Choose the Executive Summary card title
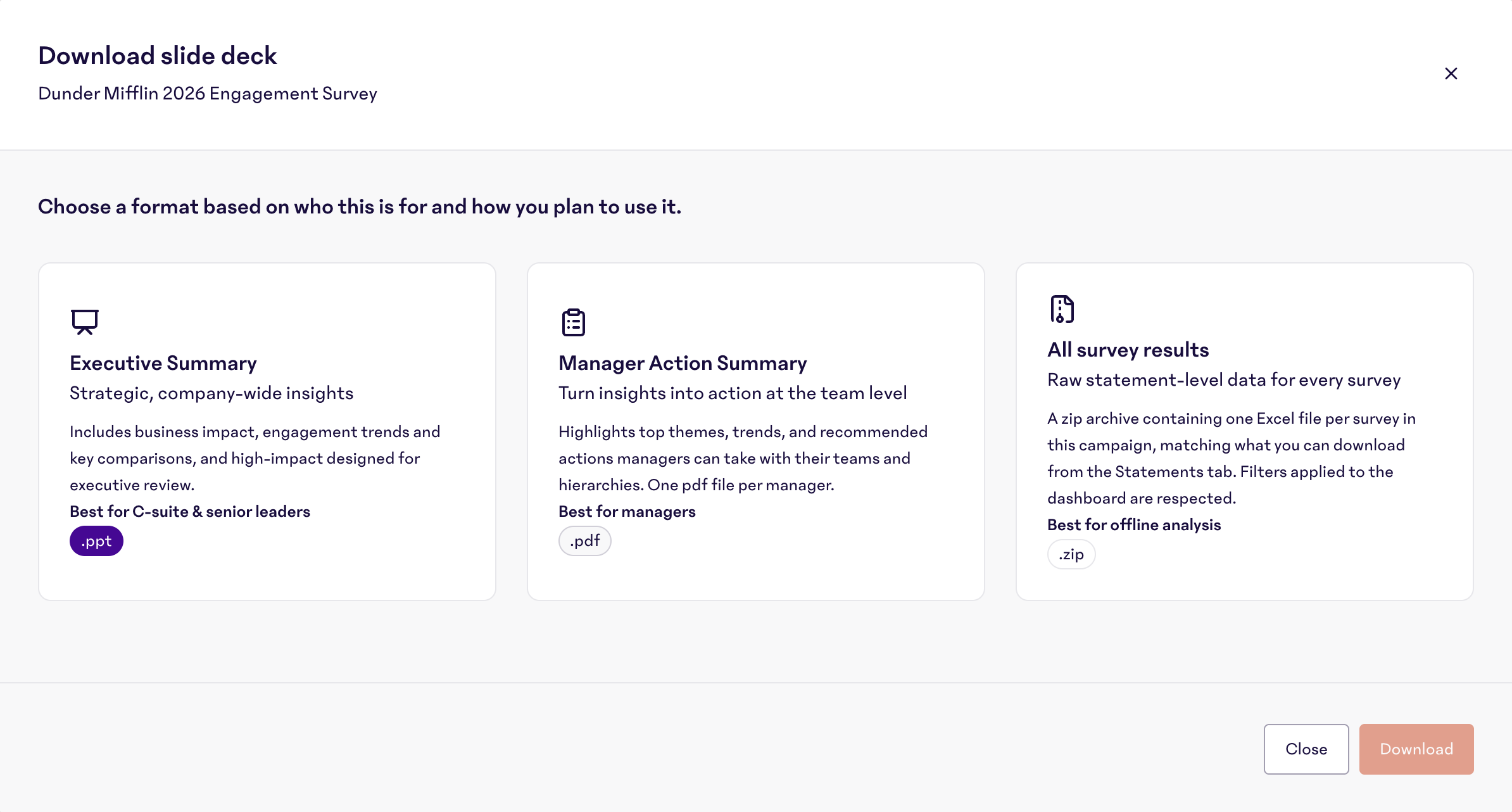This screenshot has height=812, width=1512. point(163,363)
